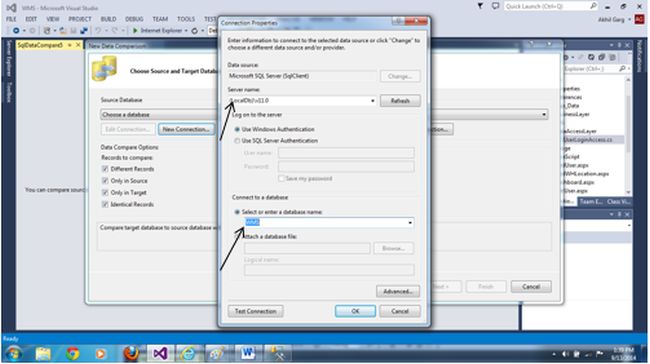This screenshot has height=364, width=650.
Task: Click Cancel in the Connection Properties dialog
Action: pyautogui.click(x=400, y=311)
